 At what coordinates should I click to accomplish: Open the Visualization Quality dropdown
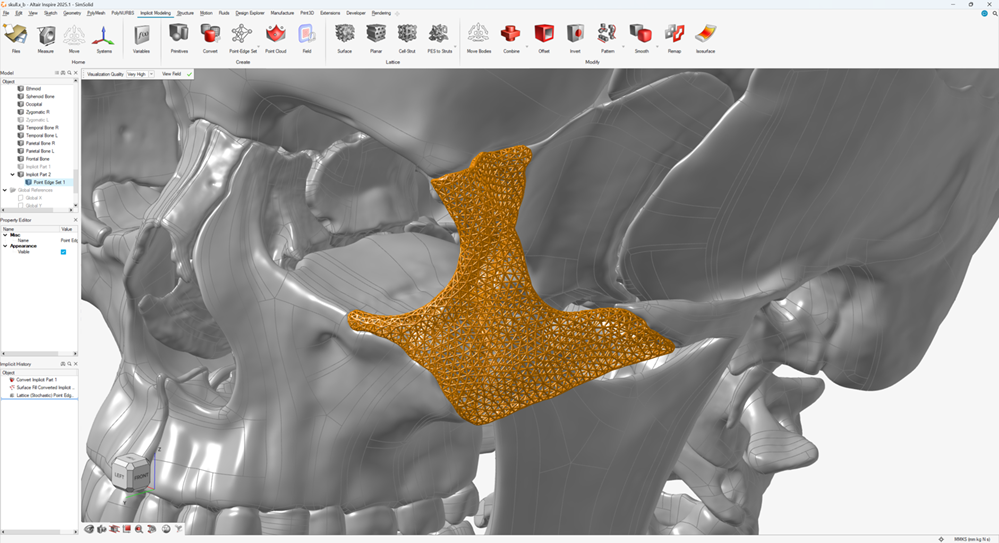[151, 74]
